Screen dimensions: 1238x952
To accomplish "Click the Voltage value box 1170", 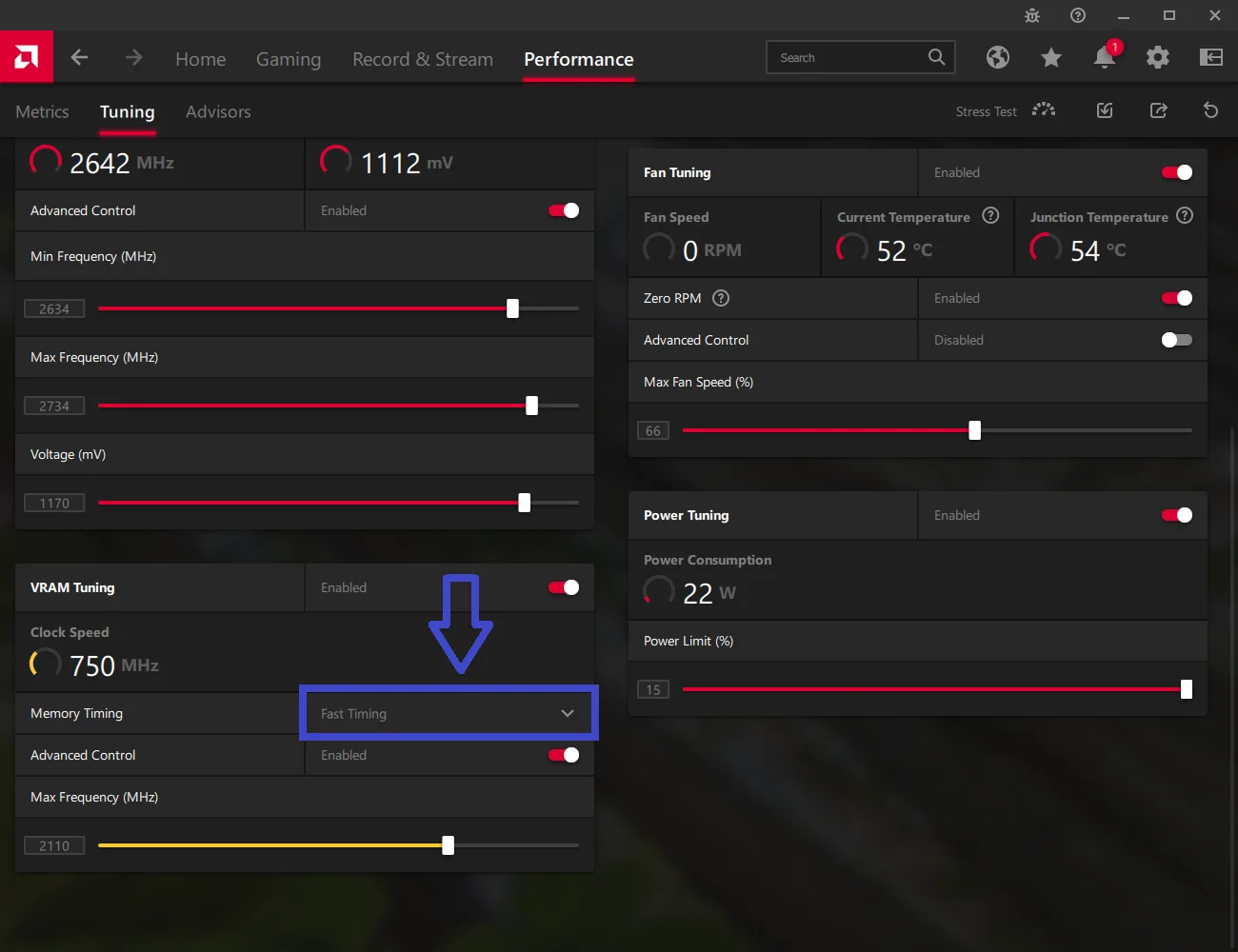I will 54,503.
